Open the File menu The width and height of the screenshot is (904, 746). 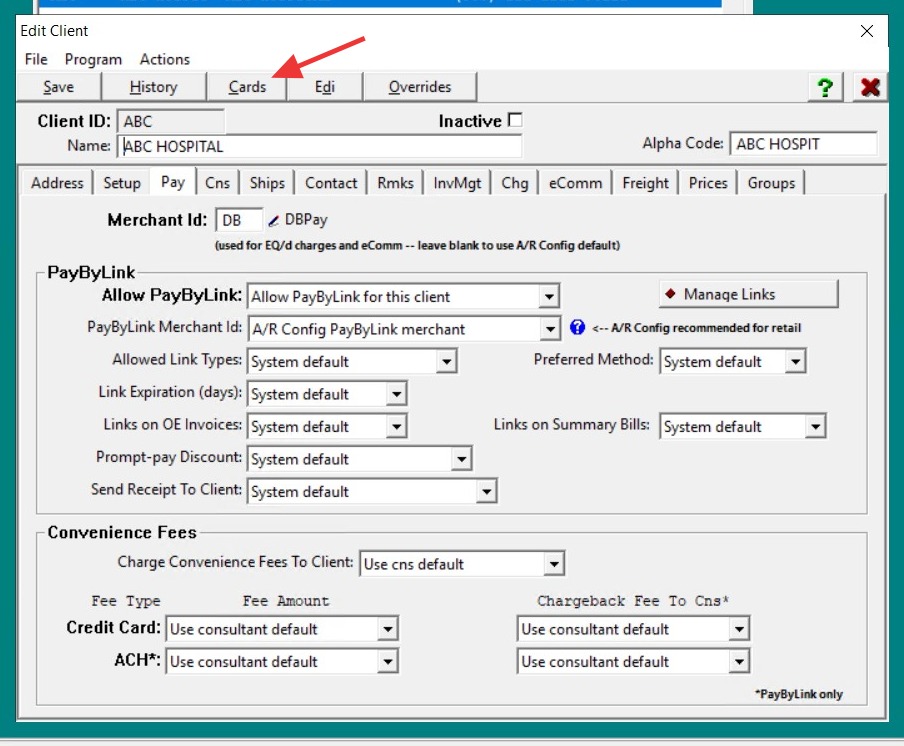coord(36,59)
